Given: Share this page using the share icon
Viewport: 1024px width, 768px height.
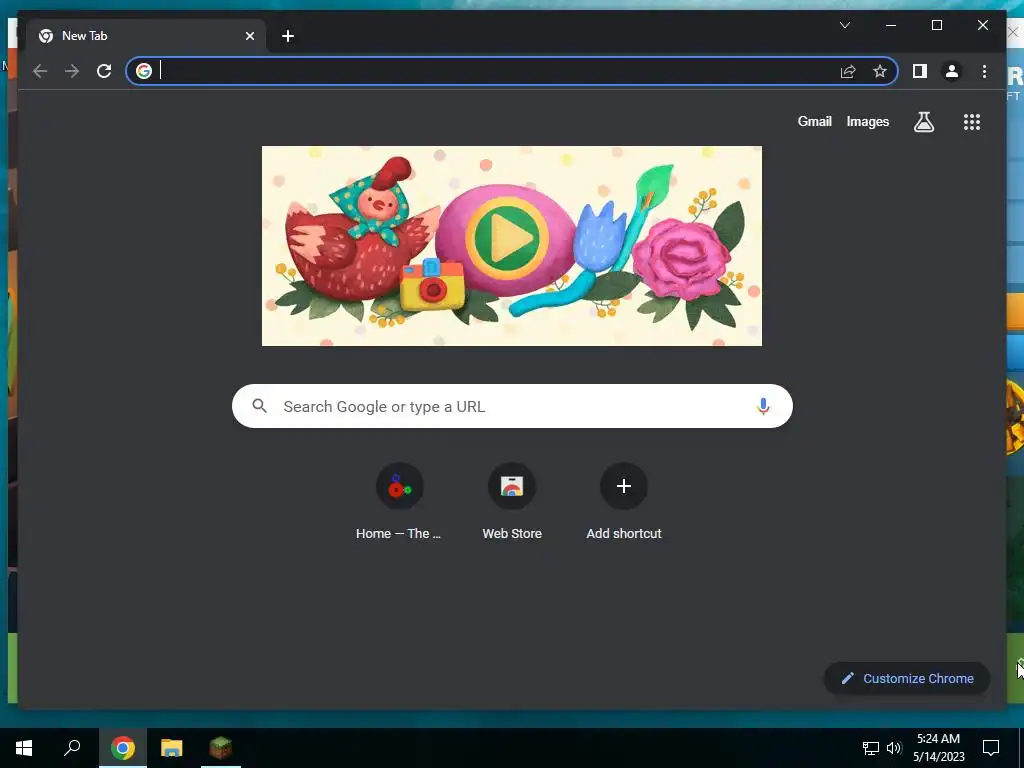Looking at the screenshot, I should tap(848, 71).
